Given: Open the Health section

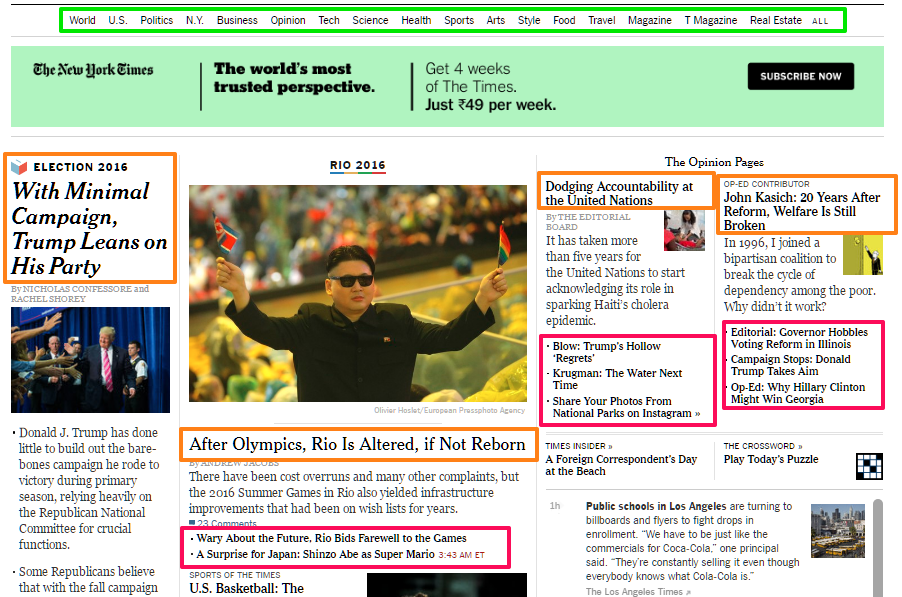Looking at the screenshot, I should pos(416,20).
